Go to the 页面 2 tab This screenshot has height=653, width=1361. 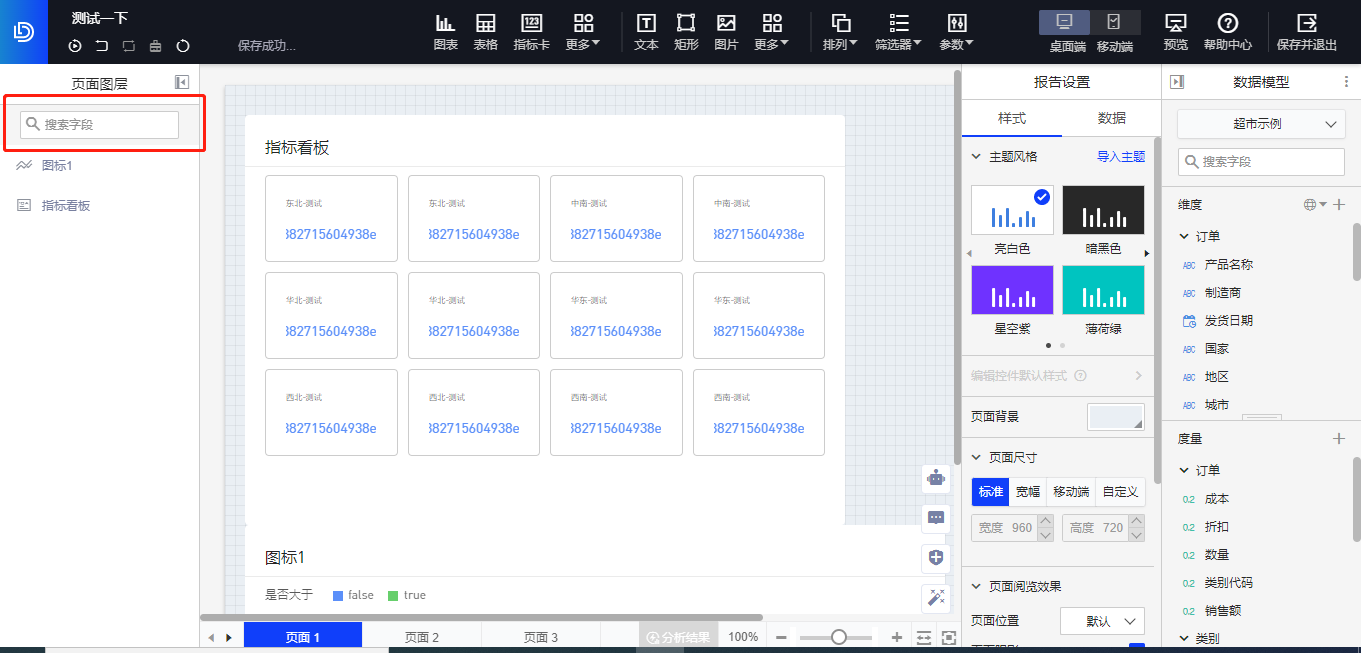[x=421, y=637]
